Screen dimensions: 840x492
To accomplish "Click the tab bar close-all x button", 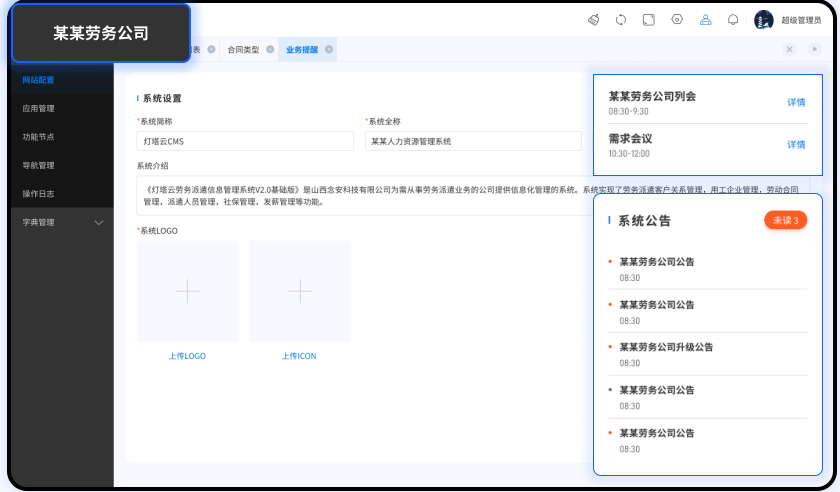I will pyautogui.click(x=789, y=49).
